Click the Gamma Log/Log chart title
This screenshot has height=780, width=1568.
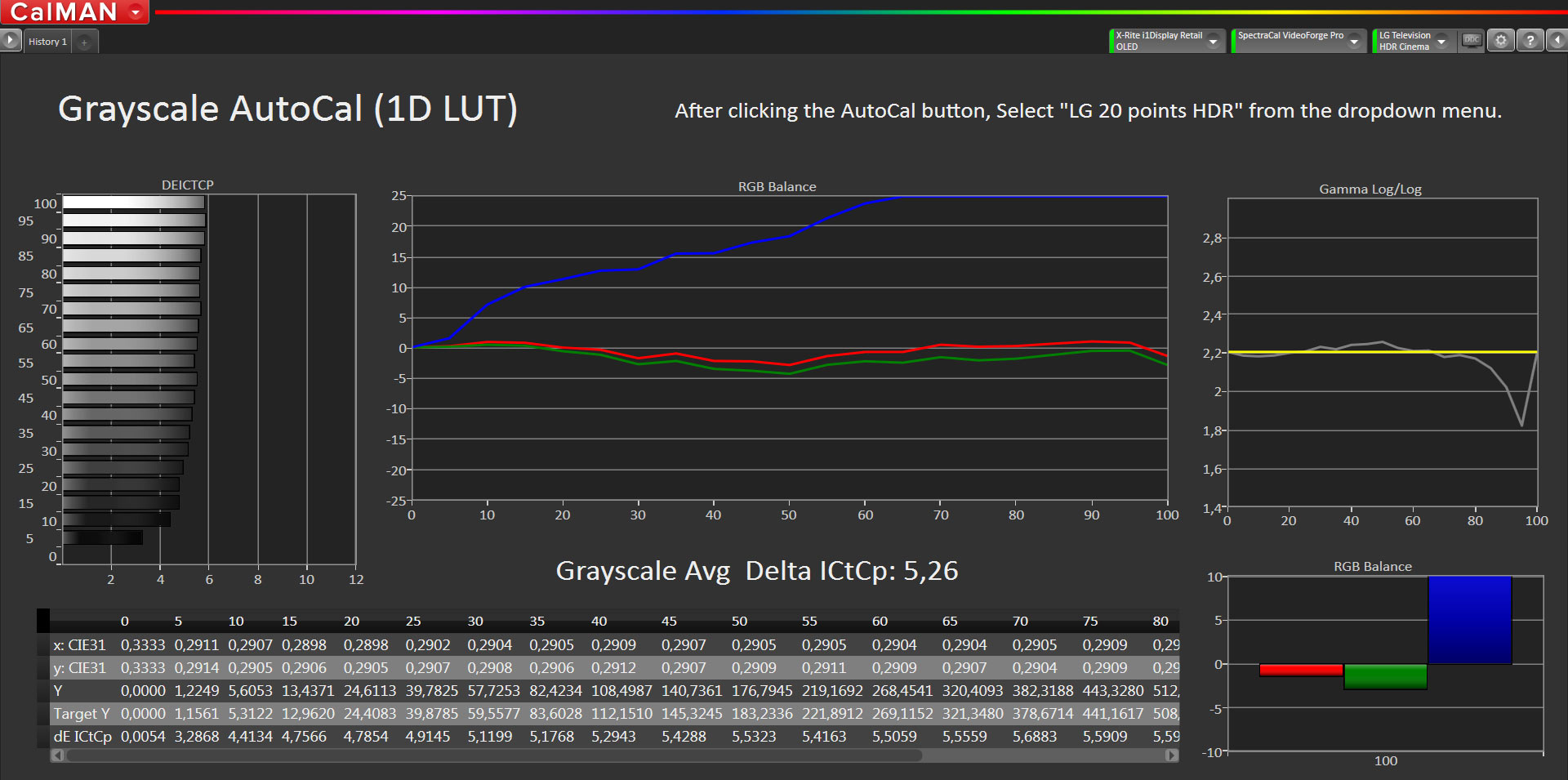pyautogui.click(x=1370, y=189)
